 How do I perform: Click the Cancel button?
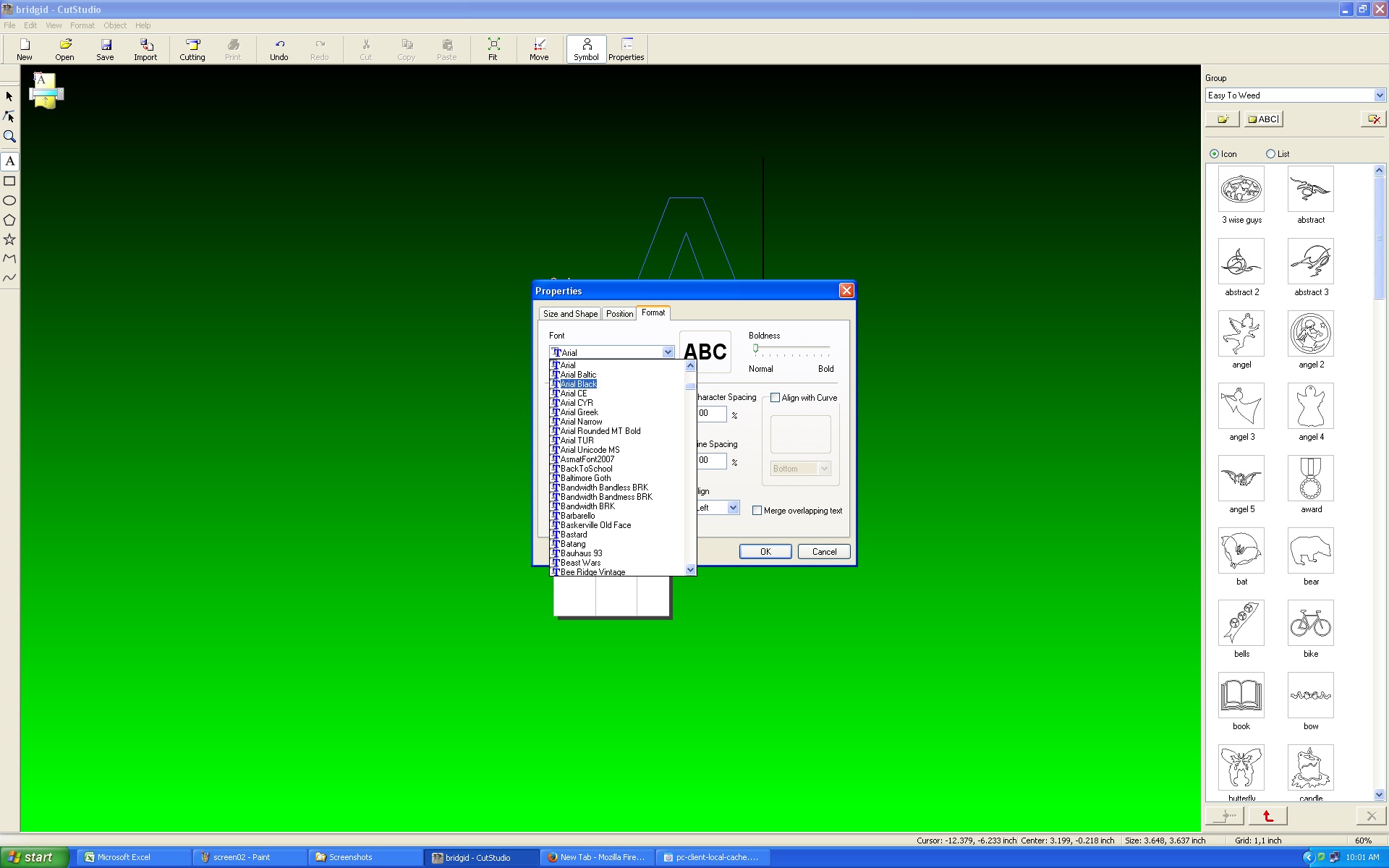click(824, 552)
